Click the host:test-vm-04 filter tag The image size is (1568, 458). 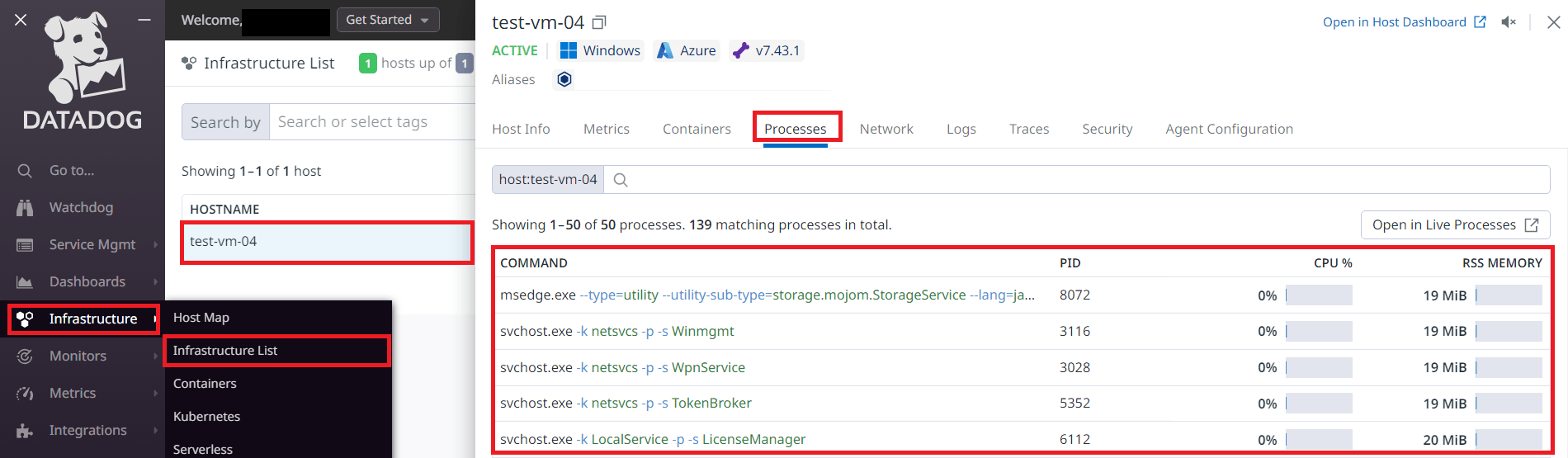548,180
